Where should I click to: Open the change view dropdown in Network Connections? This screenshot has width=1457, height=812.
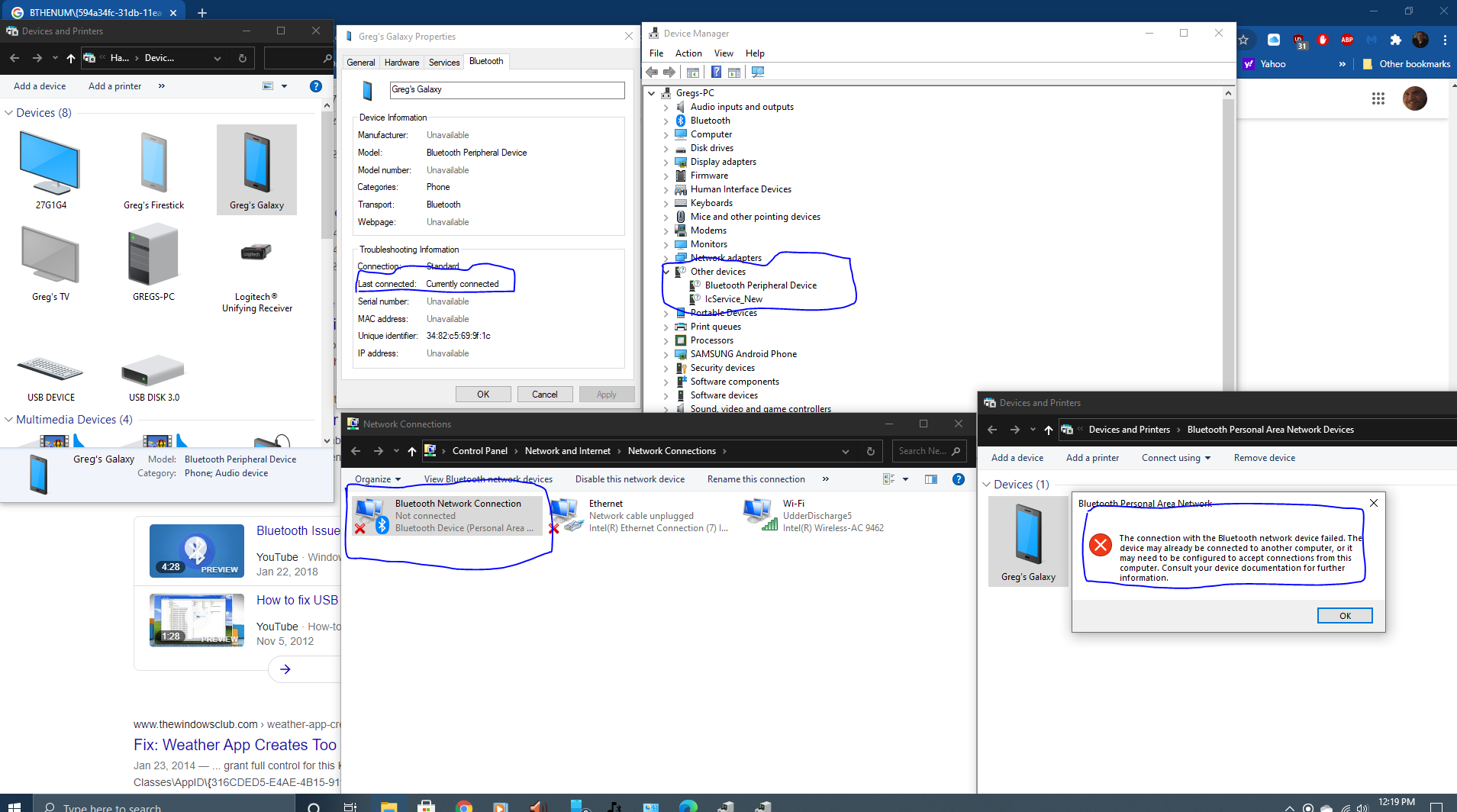pos(905,479)
